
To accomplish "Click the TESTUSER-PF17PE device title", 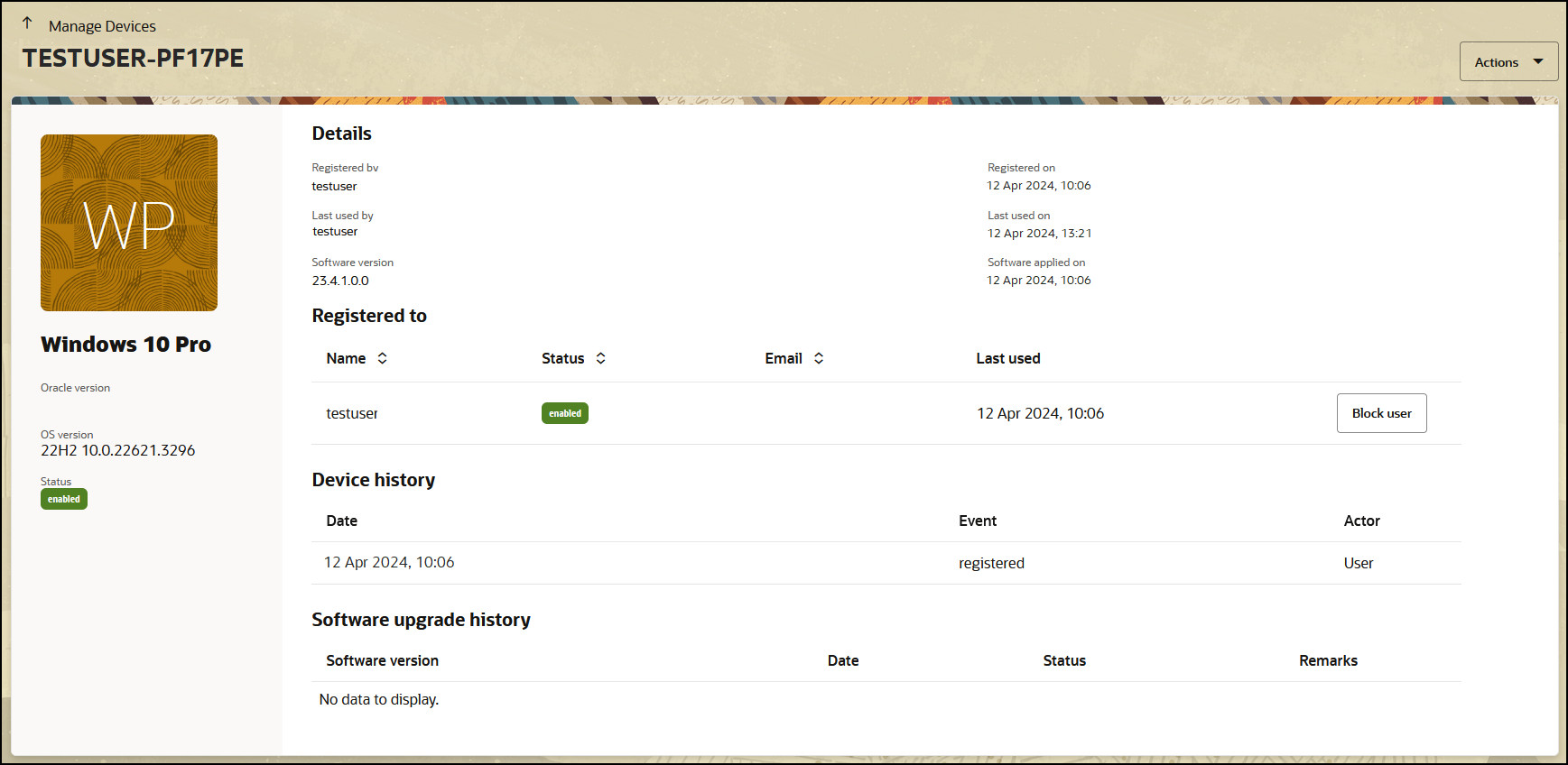I will tap(133, 58).
